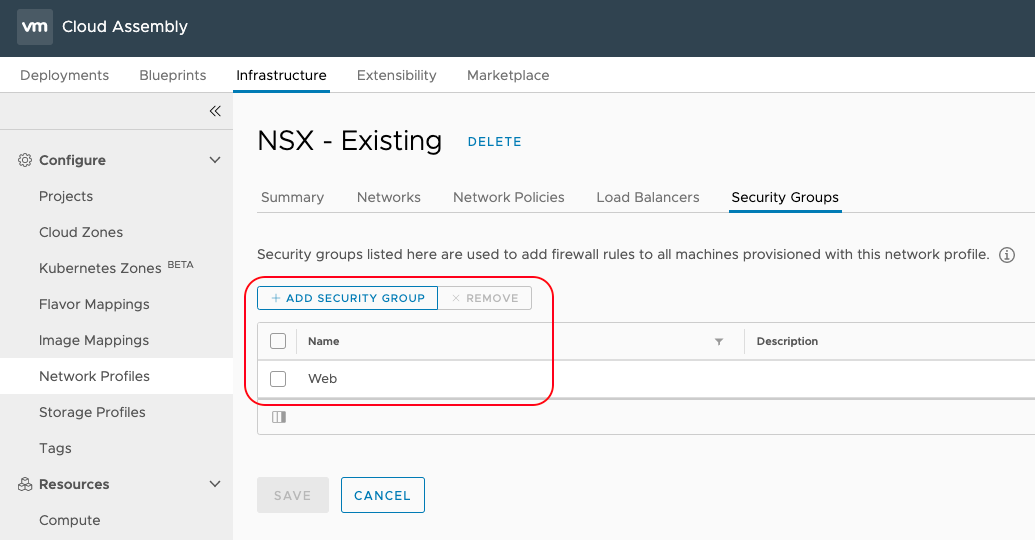Check the Web security group checkbox
This screenshot has width=1035, height=540.
[278, 378]
